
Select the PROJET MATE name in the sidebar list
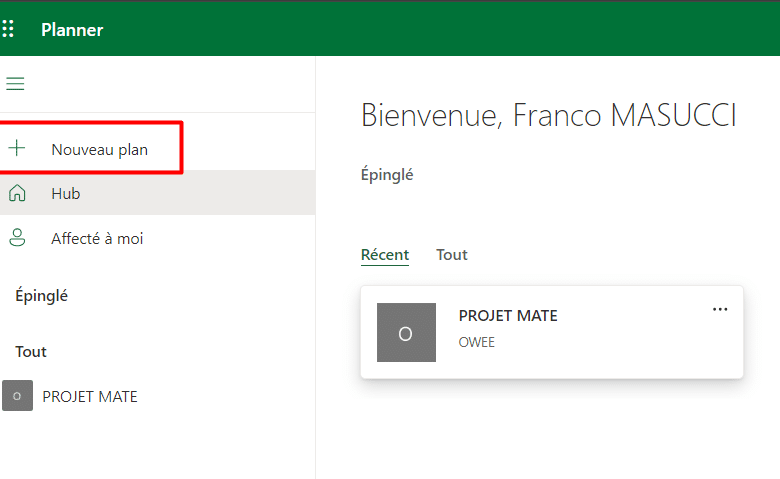(x=90, y=397)
